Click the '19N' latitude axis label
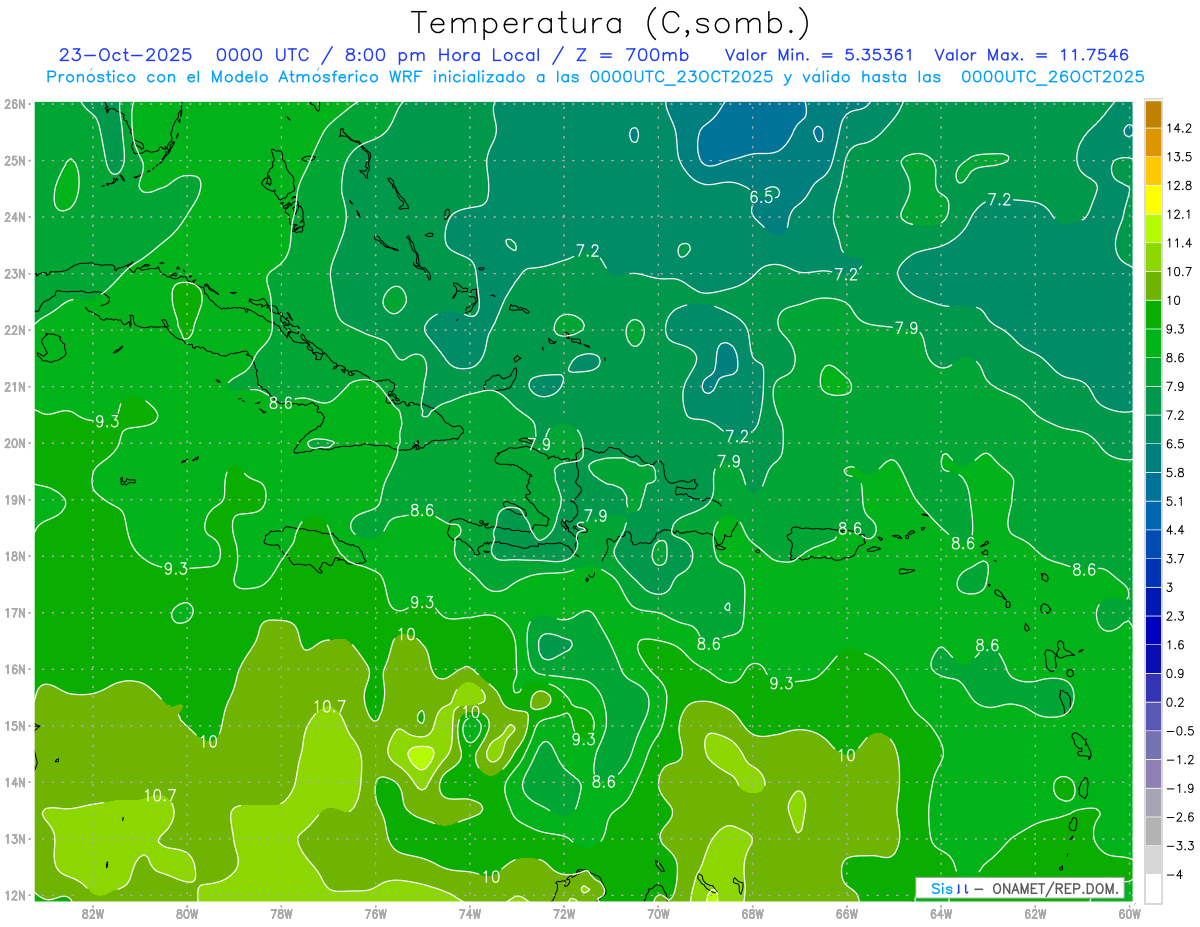Screen dimensions: 1200x927 pos(15,499)
